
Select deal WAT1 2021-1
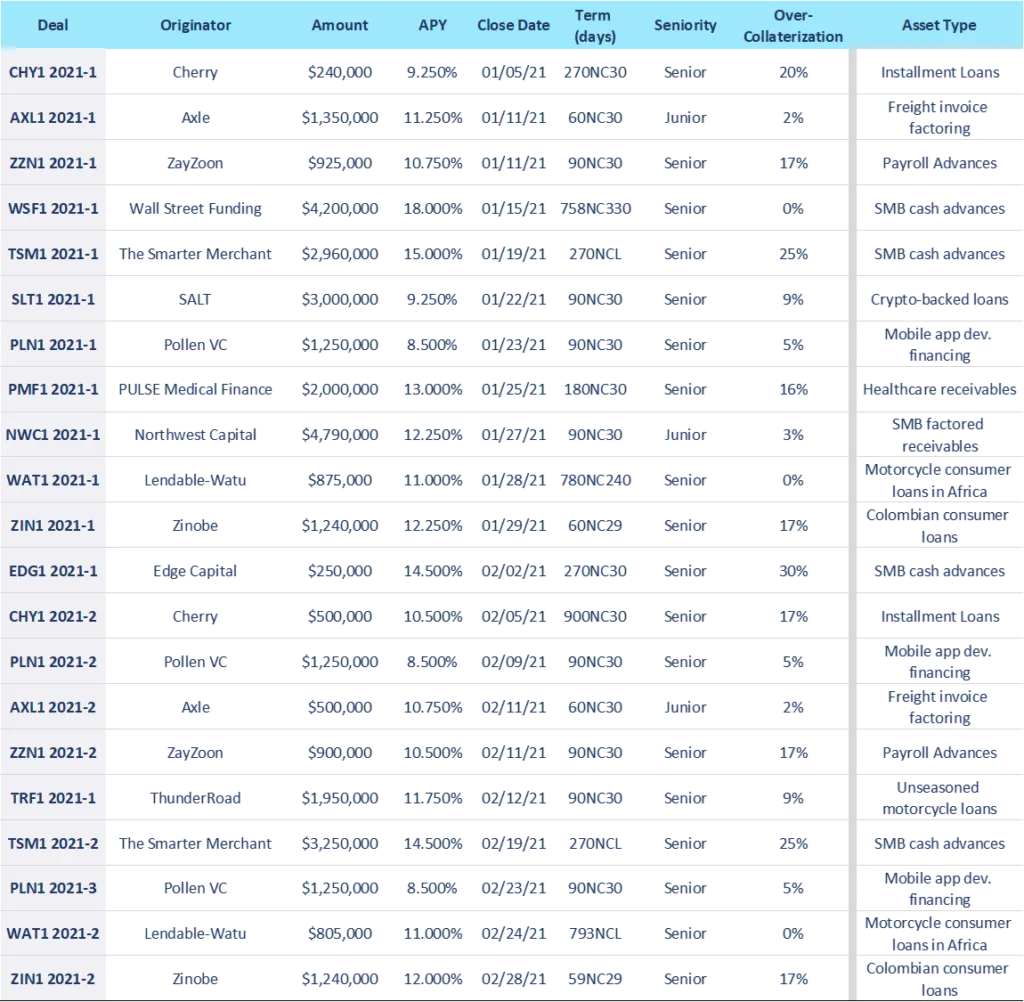tap(53, 480)
